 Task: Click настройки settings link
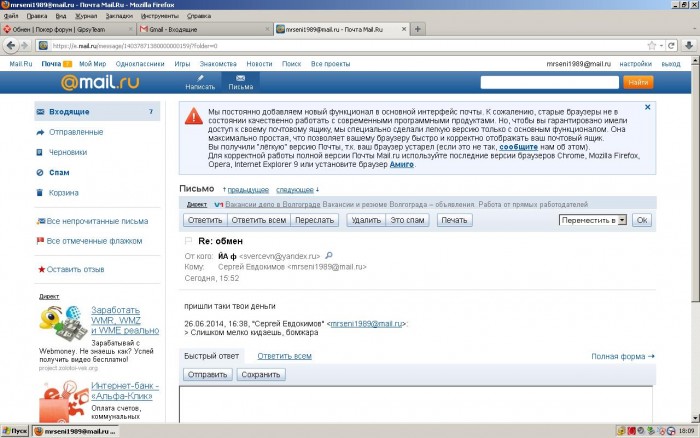[x=635, y=64]
